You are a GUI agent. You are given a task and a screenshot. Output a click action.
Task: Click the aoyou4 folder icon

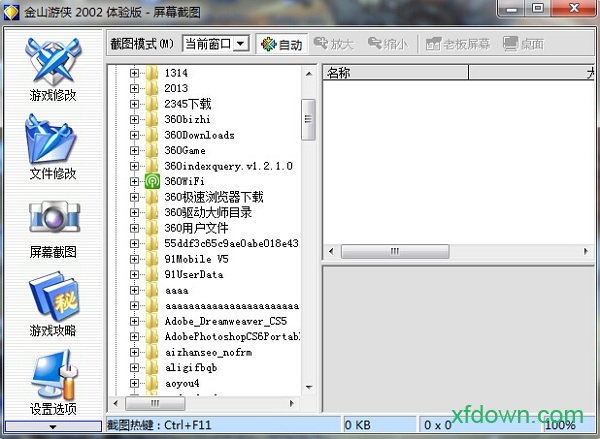[152, 383]
